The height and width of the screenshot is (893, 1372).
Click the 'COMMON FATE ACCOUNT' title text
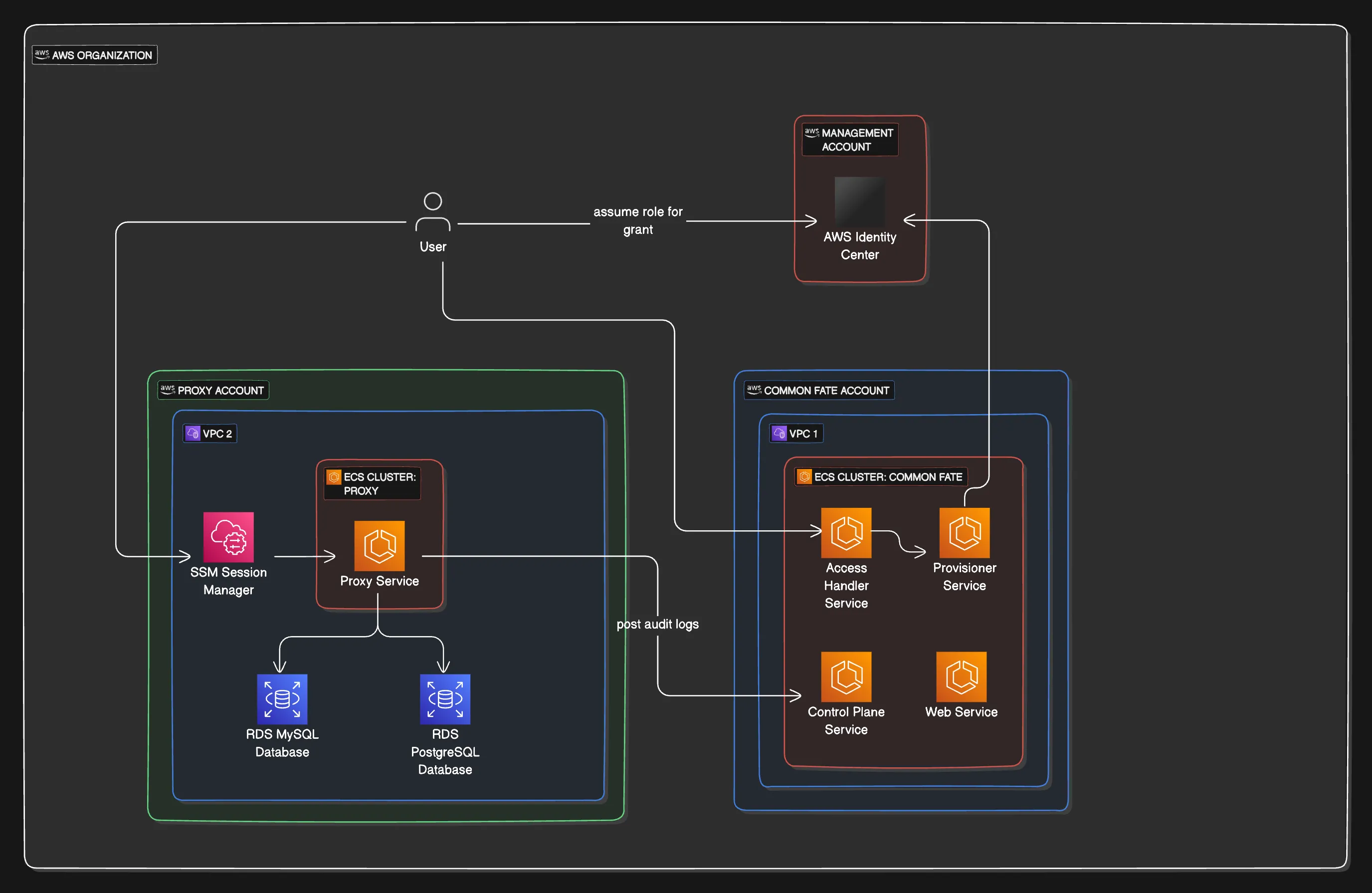(x=826, y=390)
